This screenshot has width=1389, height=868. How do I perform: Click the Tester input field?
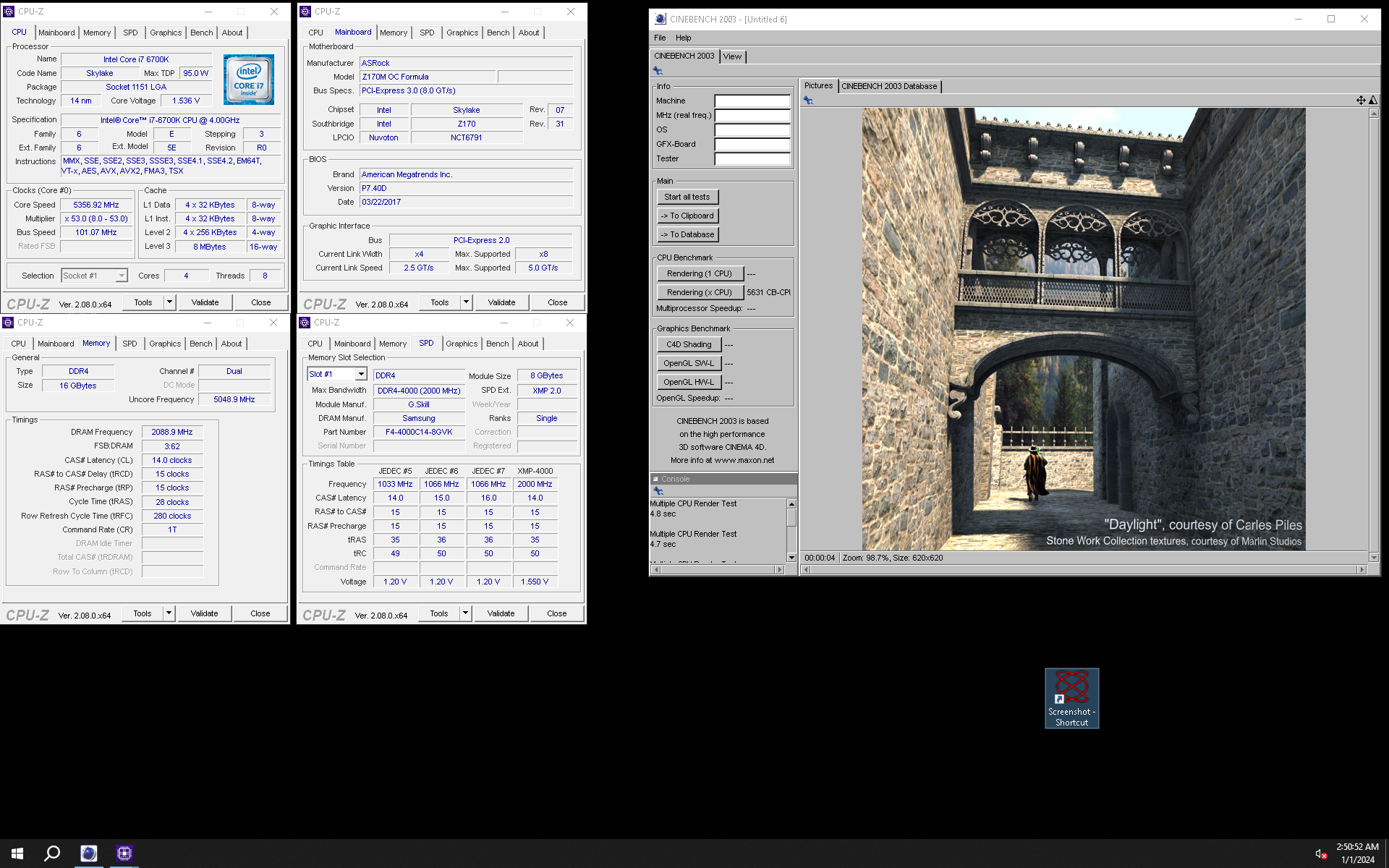pos(752,158)
